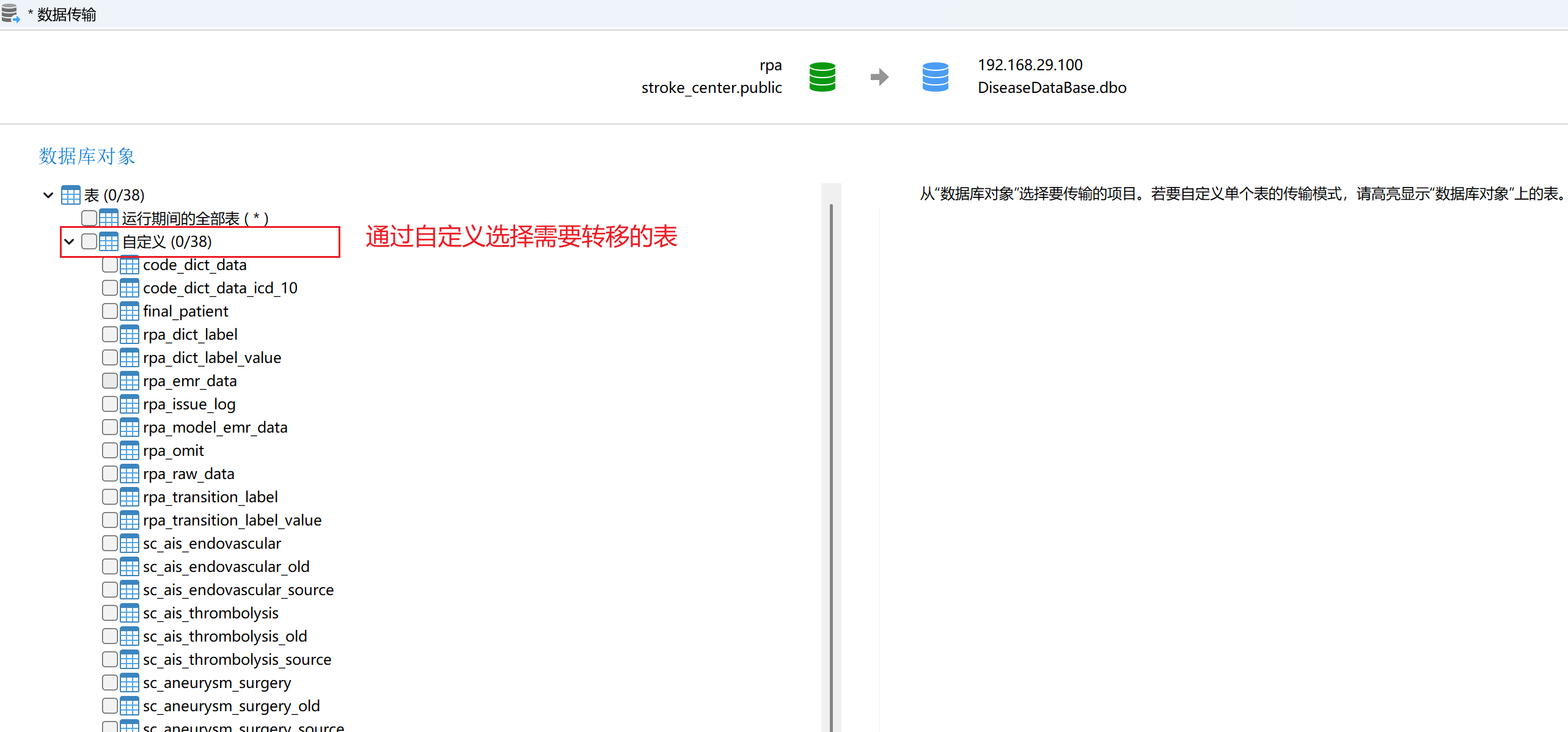
Task: Click table icon next to sc_aneurysm_surgery
Action: (130, 683)
